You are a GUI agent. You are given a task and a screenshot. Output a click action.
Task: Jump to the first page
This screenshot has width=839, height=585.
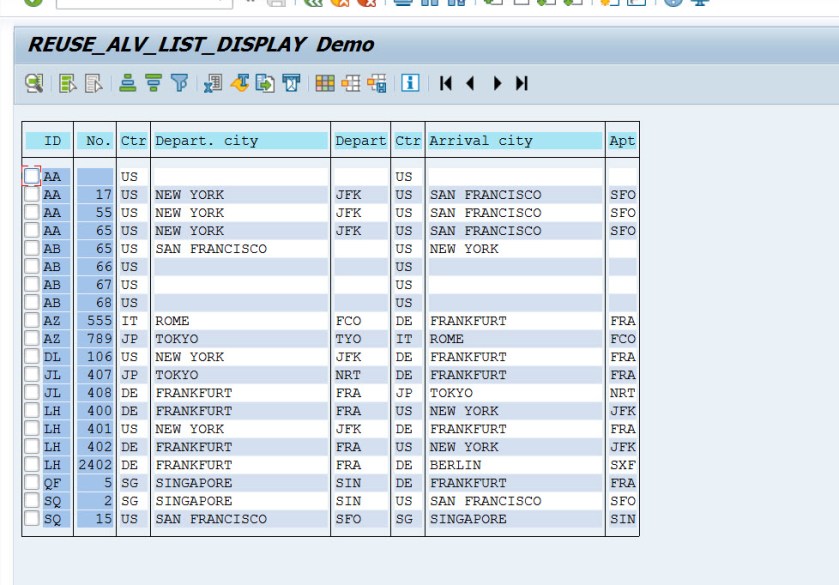446,84
